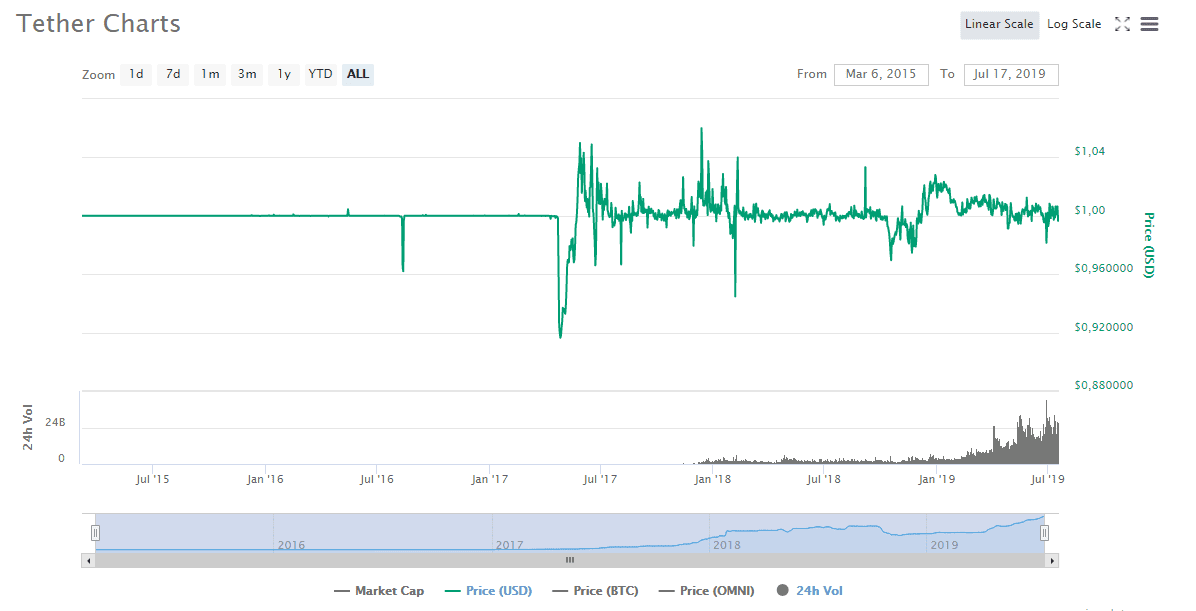Click the $0,920000 price axis label
Screen dimensions: 1196x611
tap(1104, 327)
